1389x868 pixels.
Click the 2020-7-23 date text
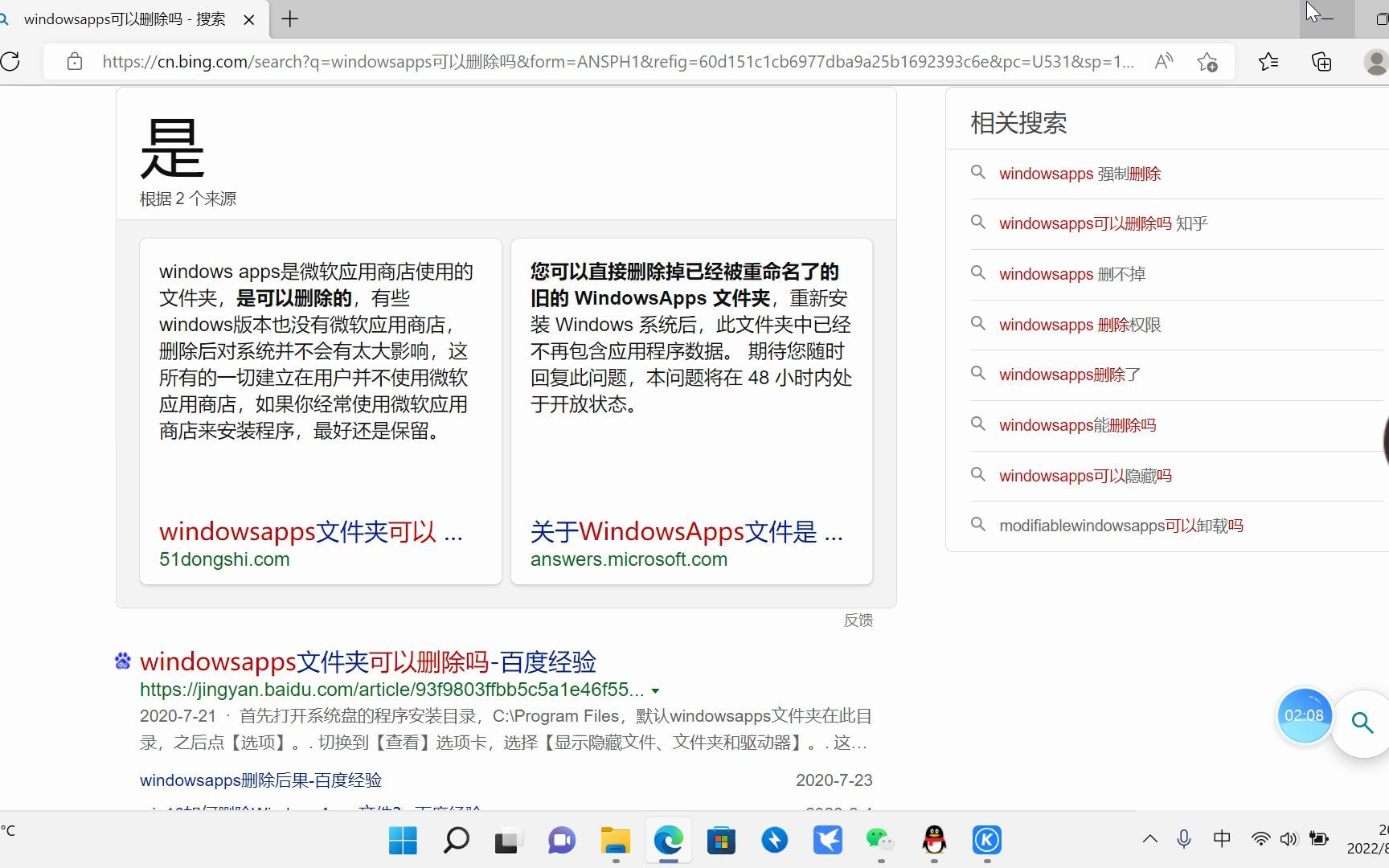tap(834, 780)
